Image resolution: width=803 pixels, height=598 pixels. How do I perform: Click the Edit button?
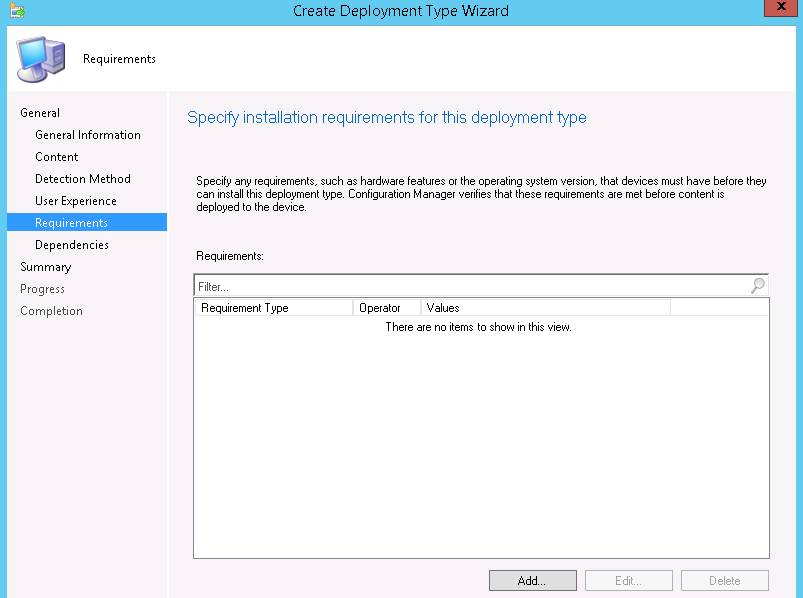(x=628, y=580)
